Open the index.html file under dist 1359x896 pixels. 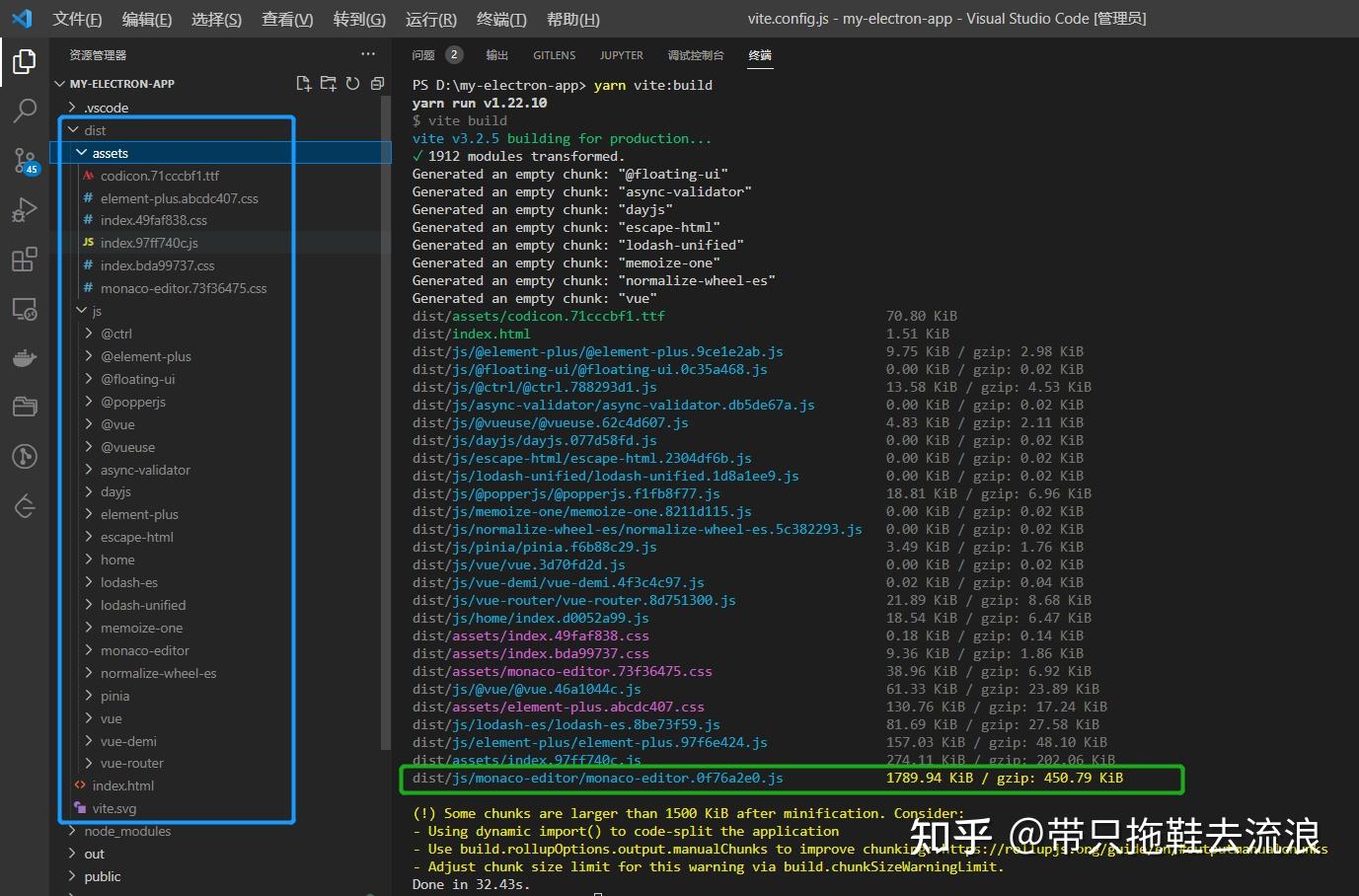pos(122,785)
